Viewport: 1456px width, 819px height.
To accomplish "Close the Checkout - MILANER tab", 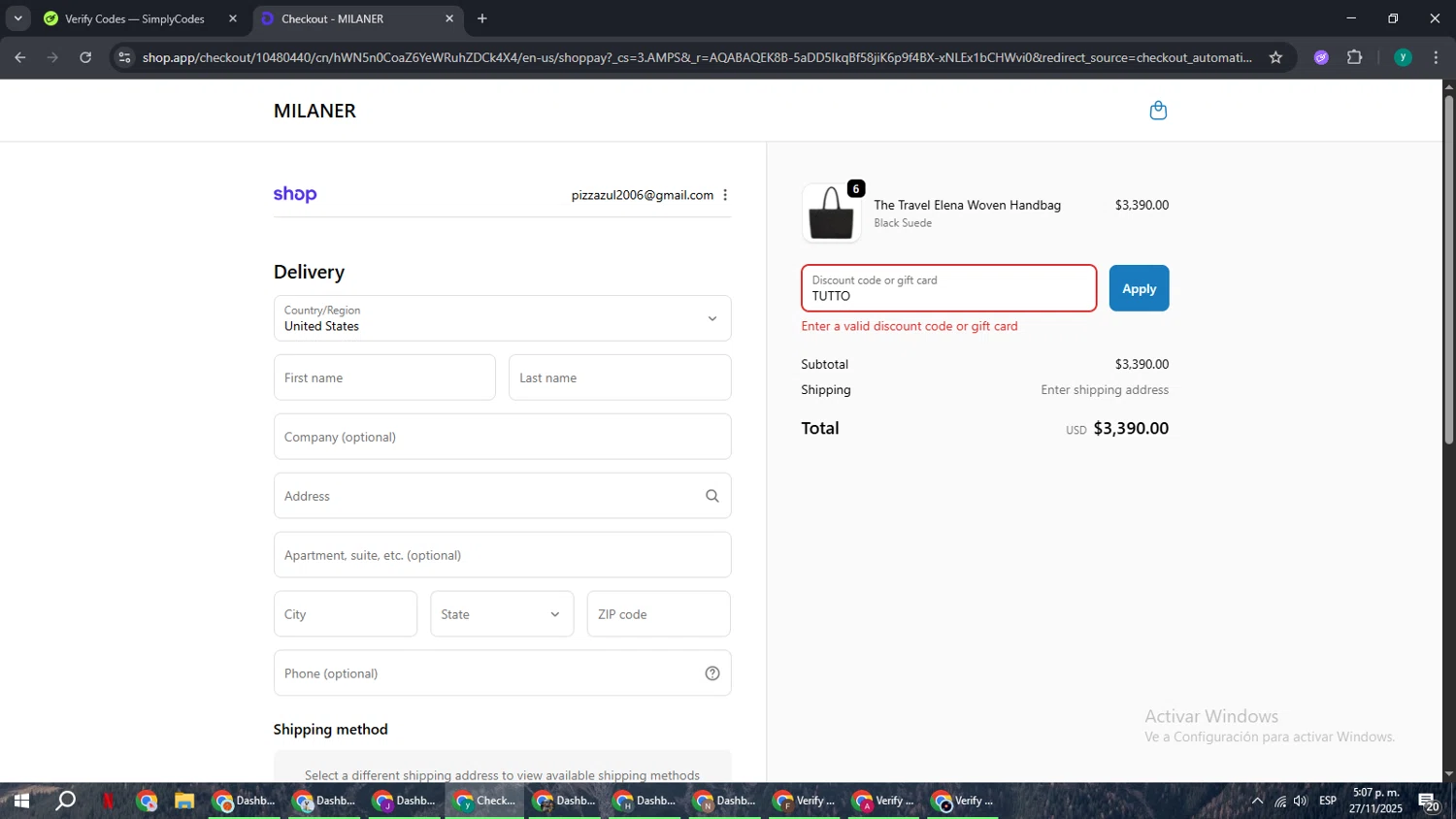I will [x=449, y=18].
